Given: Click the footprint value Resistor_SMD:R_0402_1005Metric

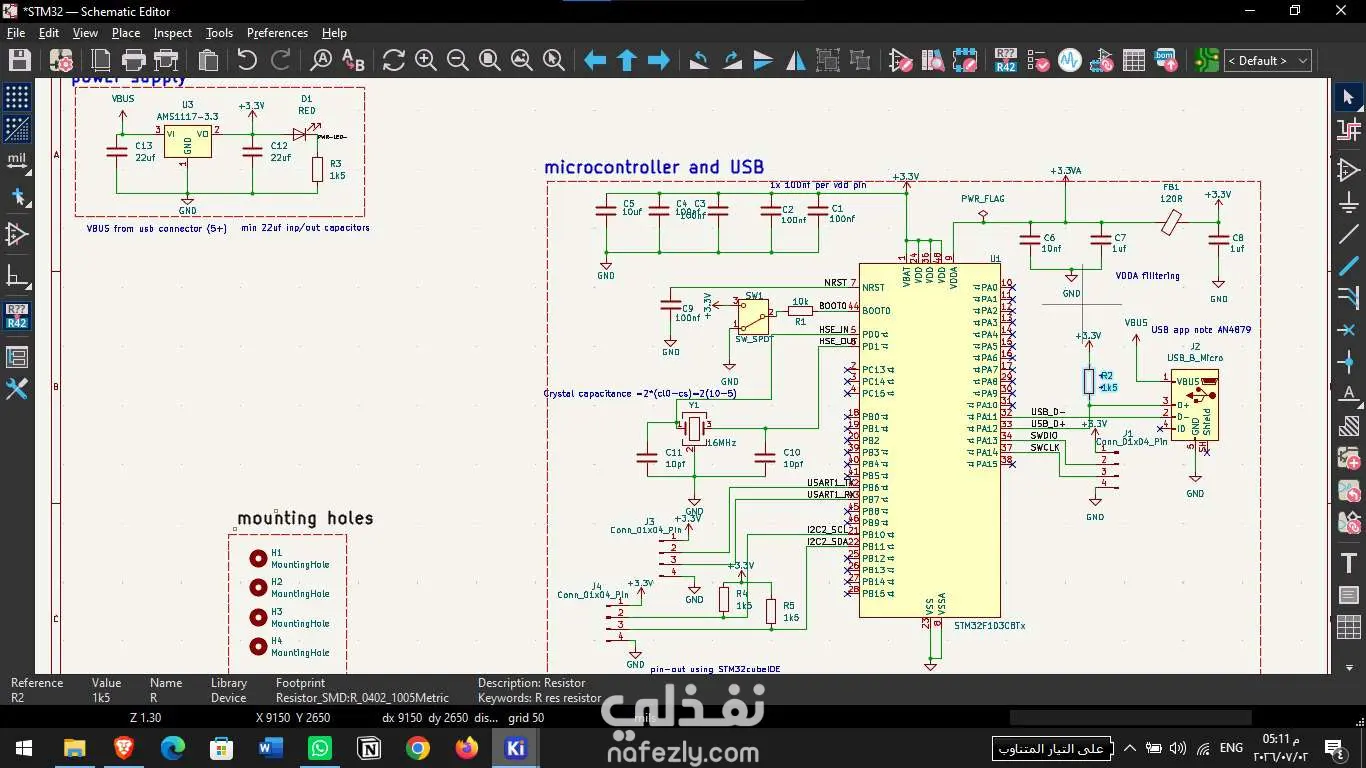Looking at the screenshot, I should pos(363,698).
